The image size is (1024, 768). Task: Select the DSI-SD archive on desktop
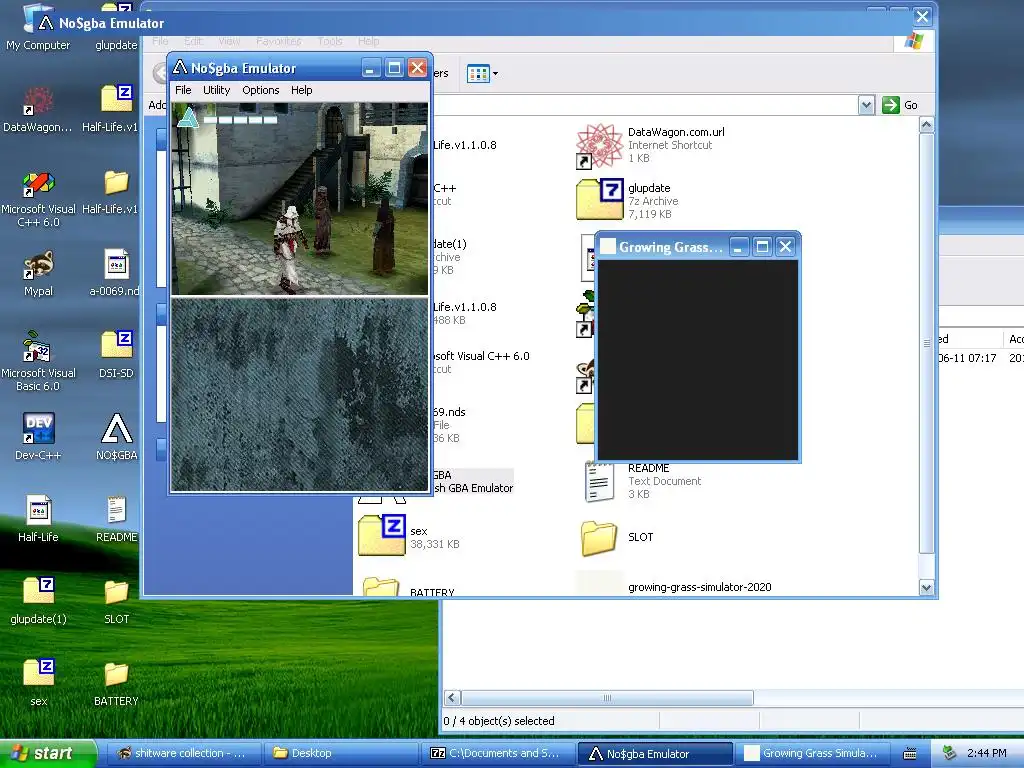(x=116, y=355)
